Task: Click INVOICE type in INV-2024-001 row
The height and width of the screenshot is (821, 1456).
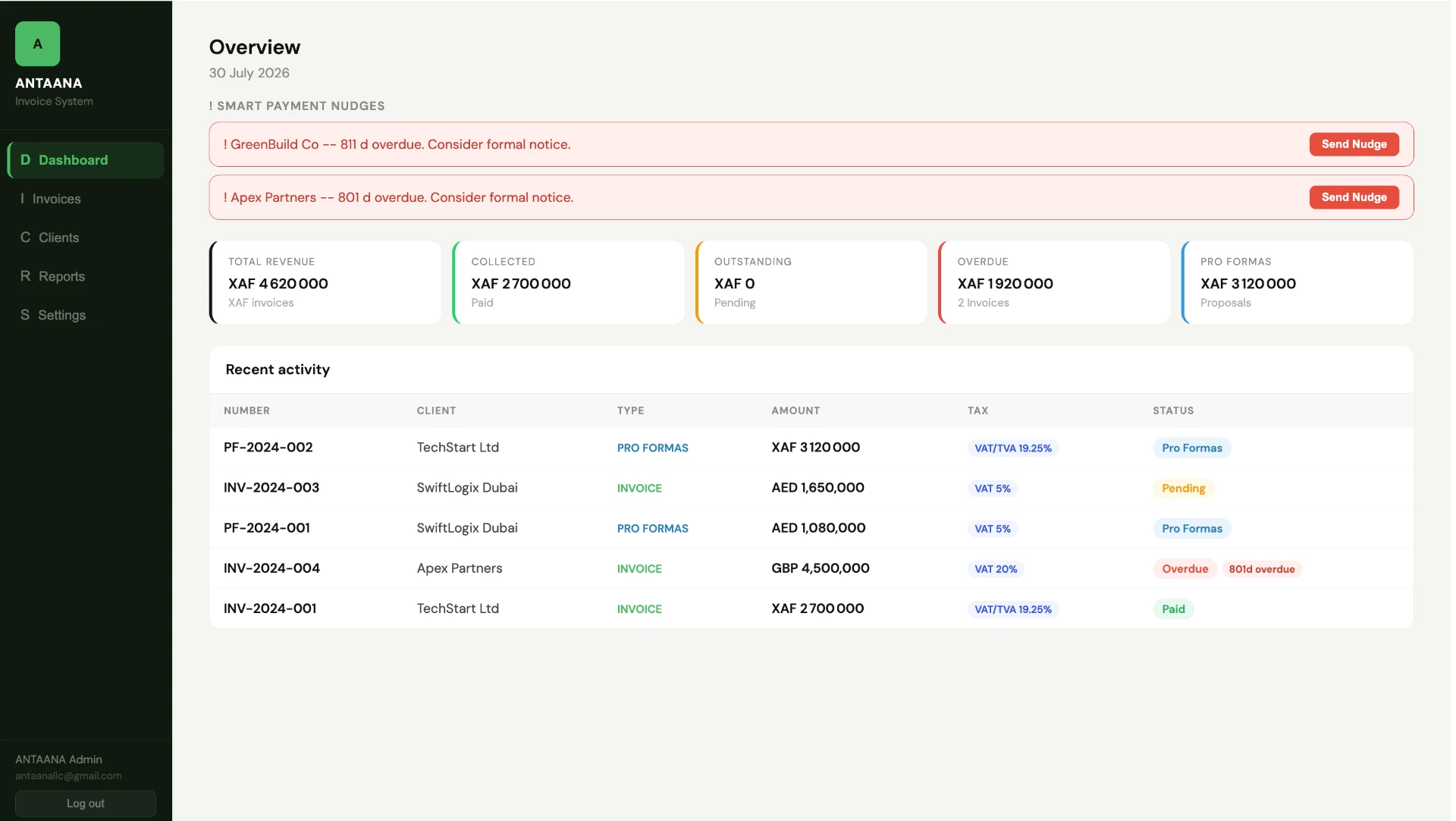Action: [639, 609]
